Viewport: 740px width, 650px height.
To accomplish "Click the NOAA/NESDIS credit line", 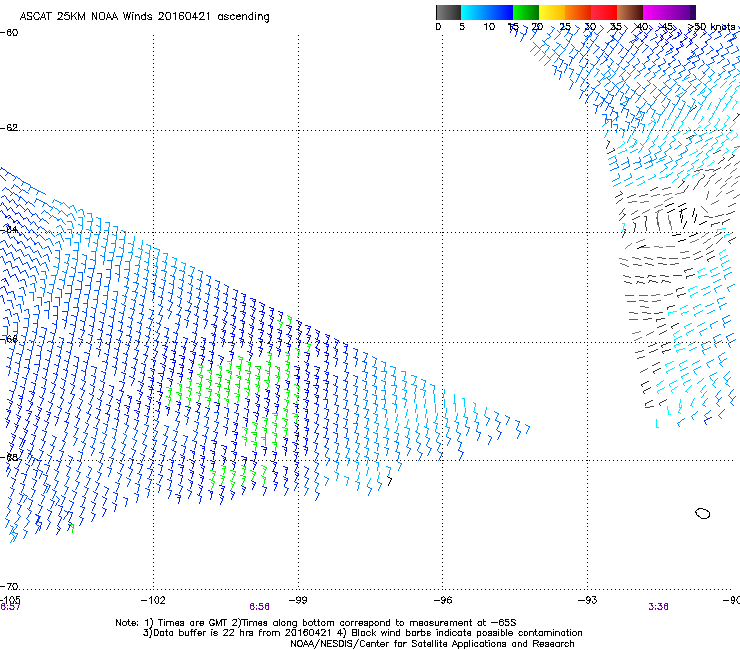I will [x=432, y=644].
